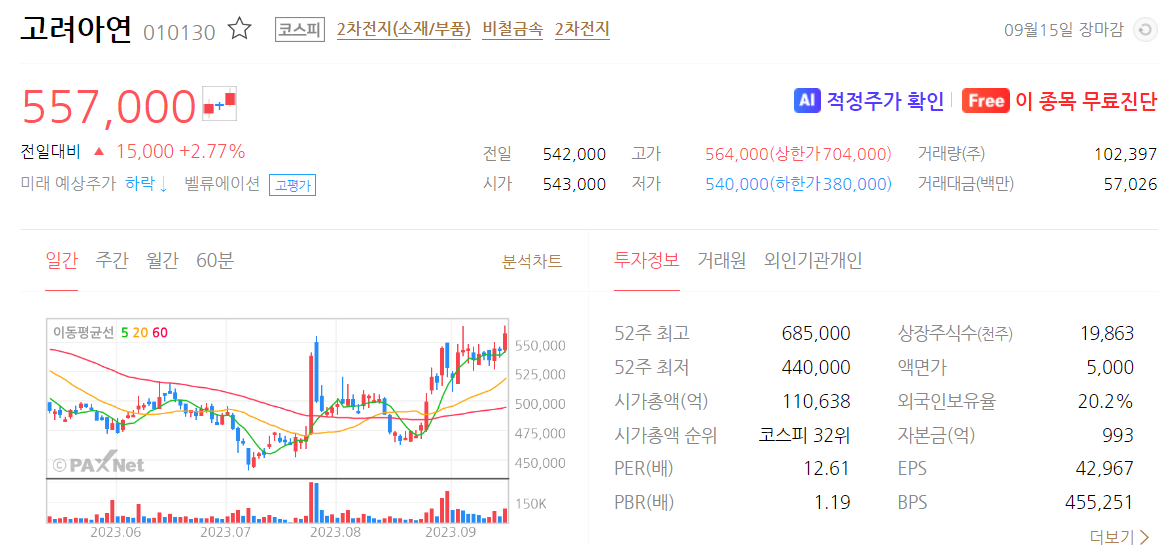Switch chart to 월간 tab
The image size is (1172, 558).
point(162,261)
